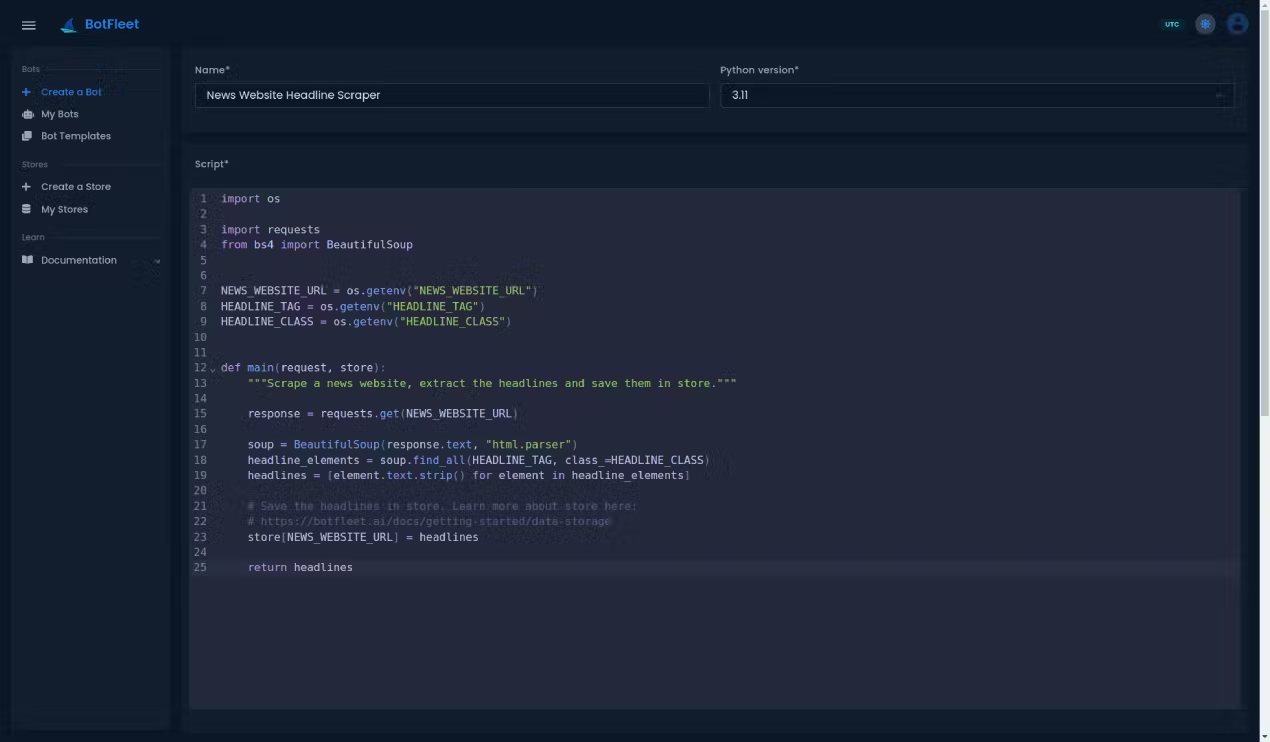This screenshot has width=1270, height=742.
Task: Click the line 'from bs4 import BeautifulSoup'
Action: (x=317, y=244)
